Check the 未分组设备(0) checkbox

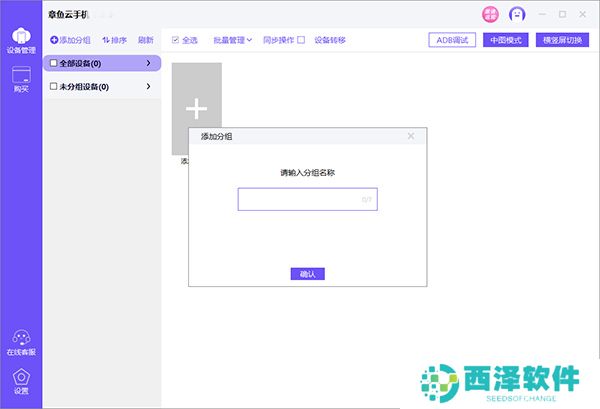pos(54,86)
